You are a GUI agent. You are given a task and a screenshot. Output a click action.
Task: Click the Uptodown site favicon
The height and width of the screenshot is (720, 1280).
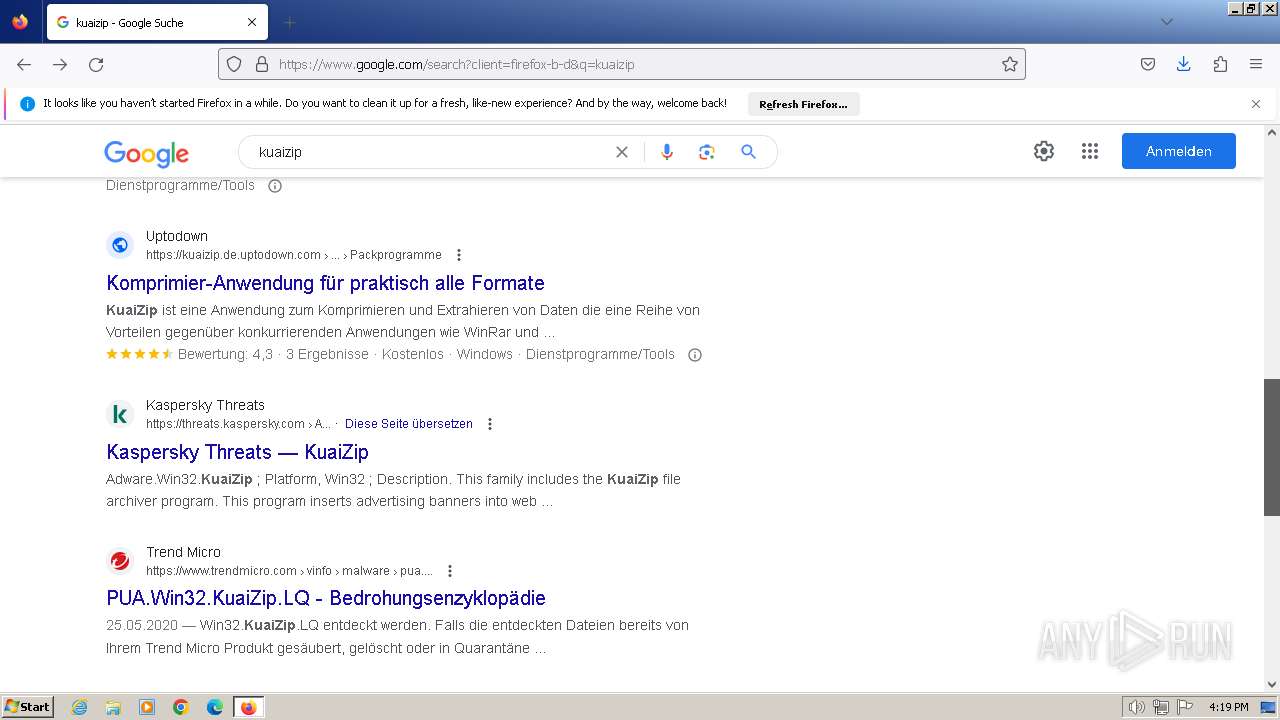point(120,245)
